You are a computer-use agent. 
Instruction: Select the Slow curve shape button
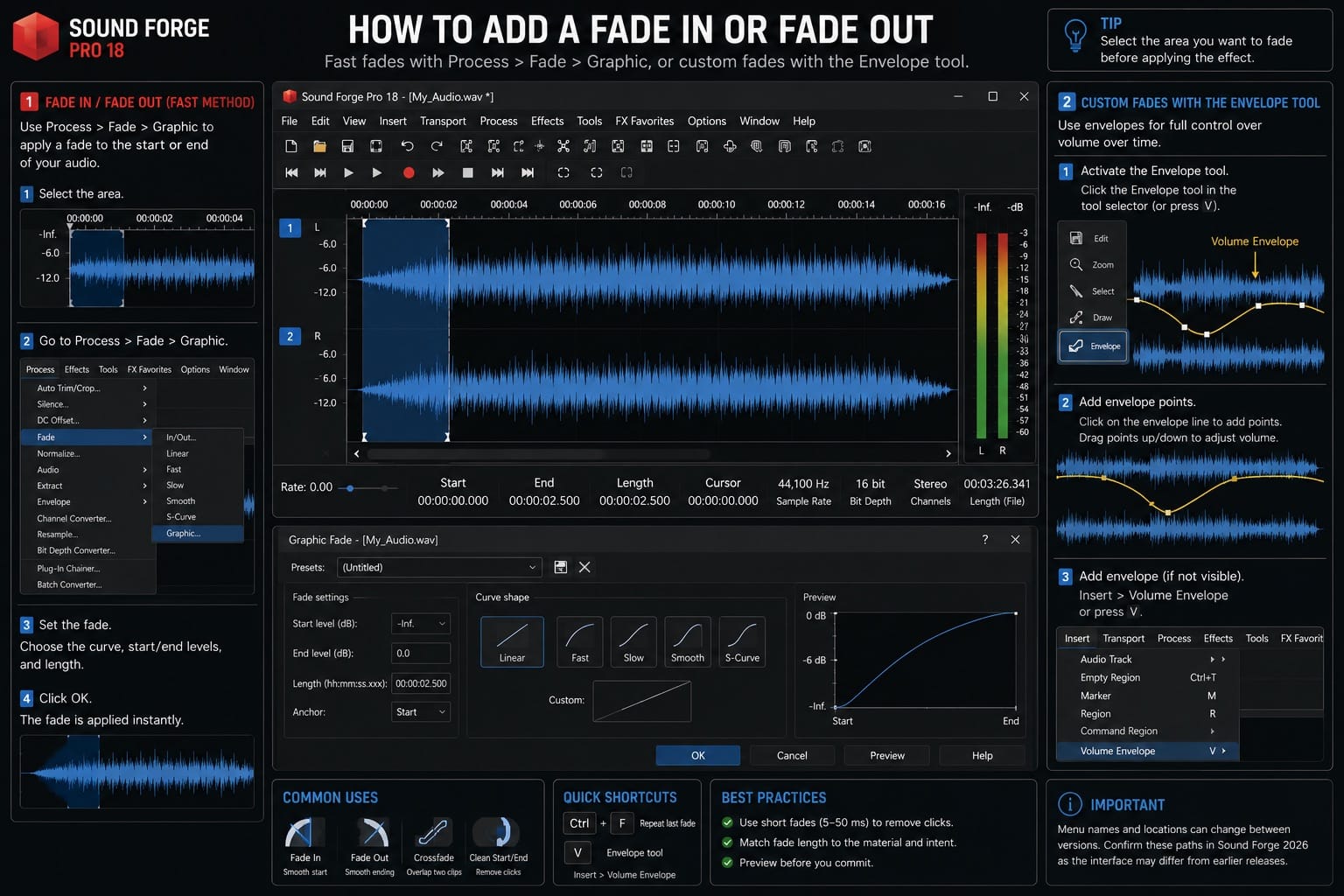point(633,642)
